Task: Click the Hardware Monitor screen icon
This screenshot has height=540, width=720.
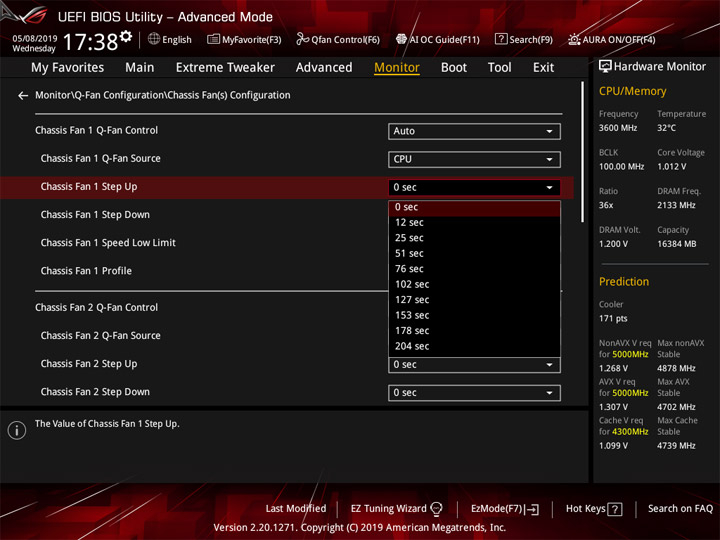Action: coord(605,66)
